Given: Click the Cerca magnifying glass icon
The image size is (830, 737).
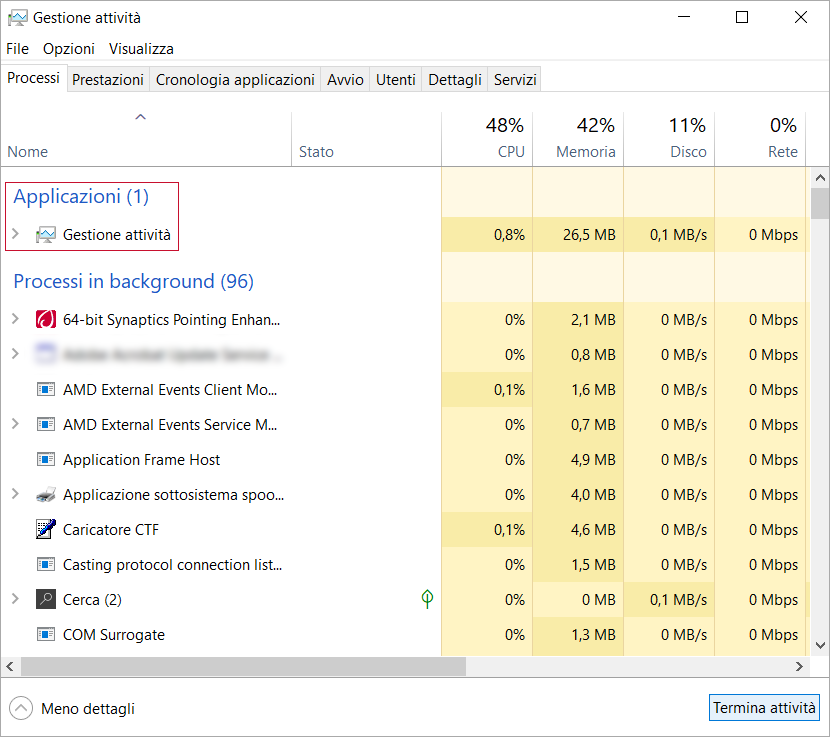Looking at the screenshot, I should pos(45,600).
